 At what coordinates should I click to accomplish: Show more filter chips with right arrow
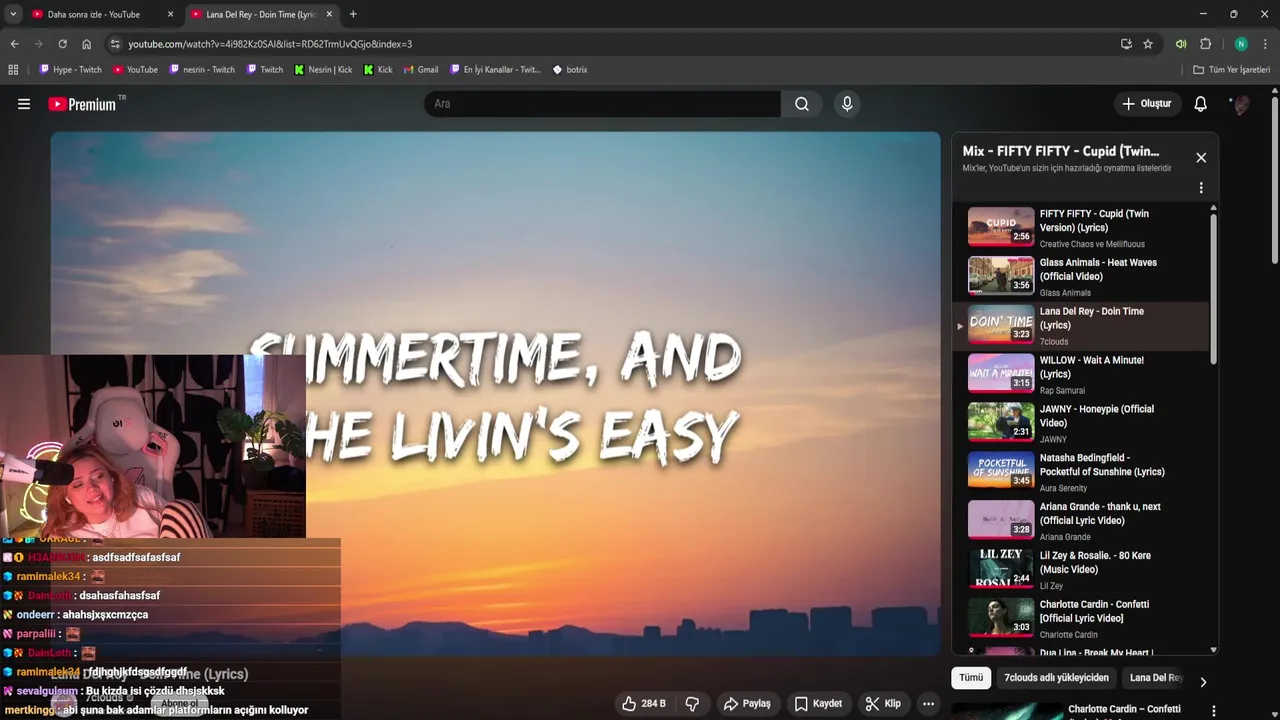coord(1203,682)
